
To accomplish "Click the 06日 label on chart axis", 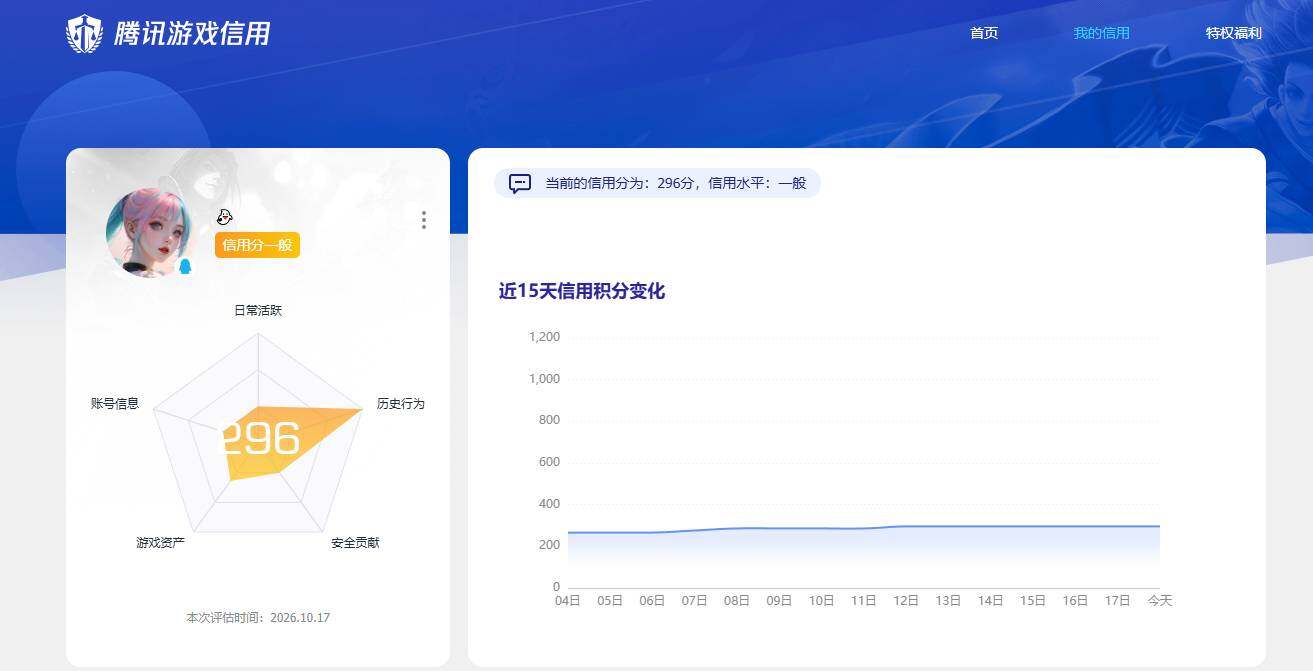I will pyautogui.click(x=652, y=601).
